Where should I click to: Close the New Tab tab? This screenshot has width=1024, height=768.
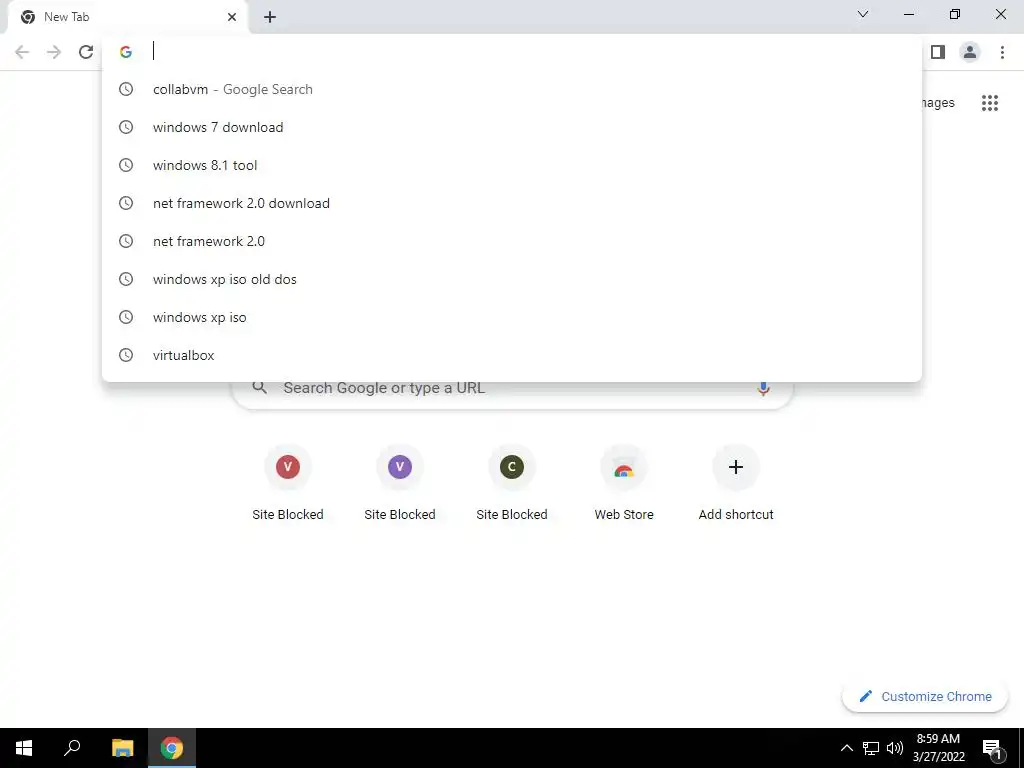pyautogui.click(x=232, y=17)
